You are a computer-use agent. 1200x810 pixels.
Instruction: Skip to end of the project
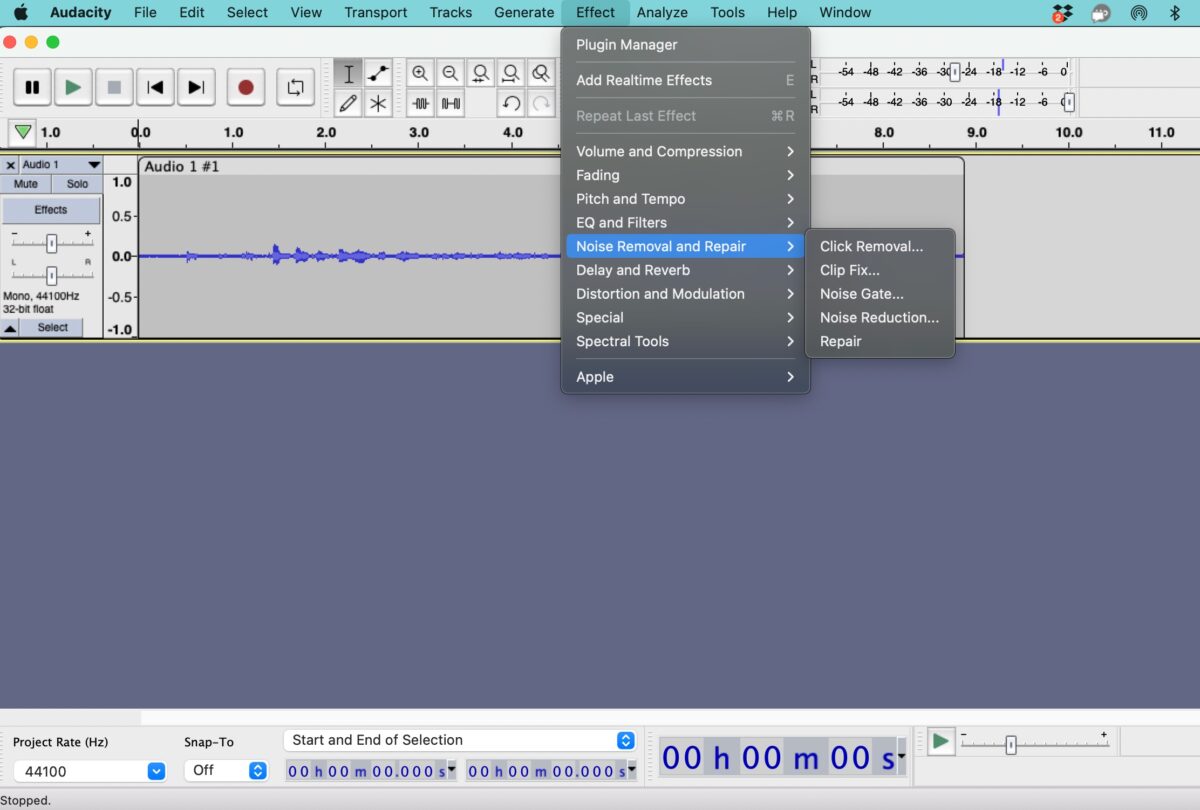(x=196, y=87)
